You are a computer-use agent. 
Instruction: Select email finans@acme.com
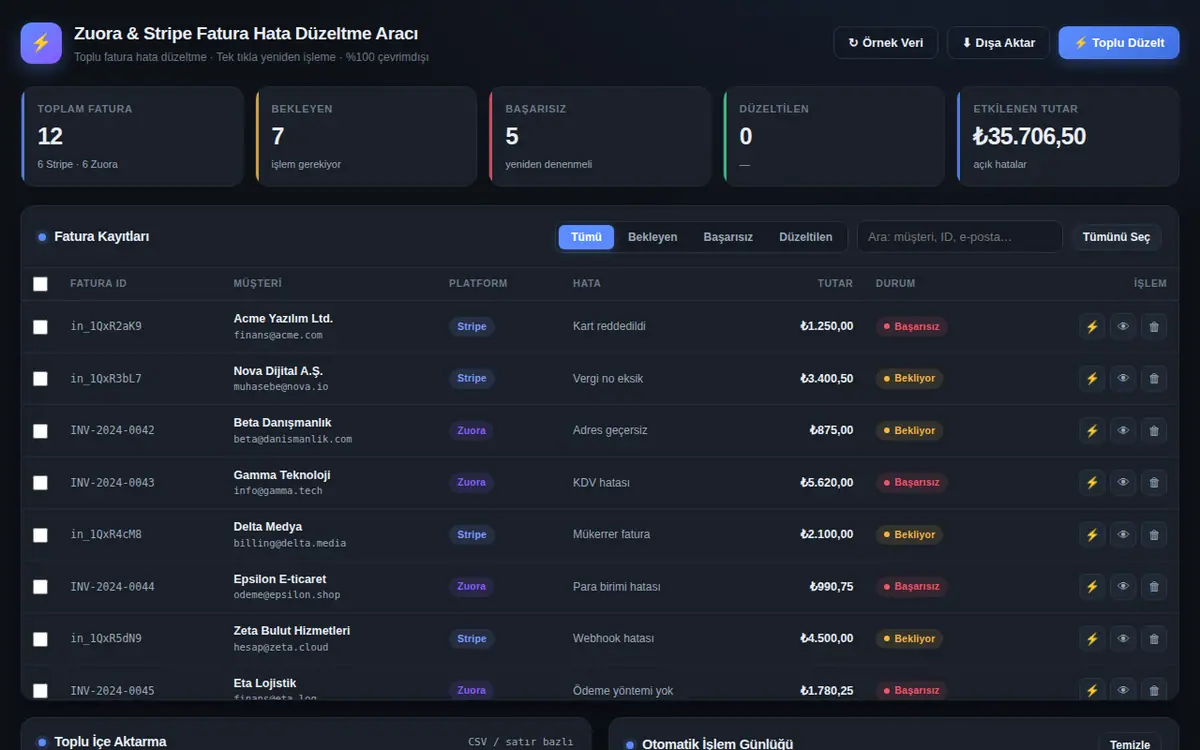[x=278, y=335]
